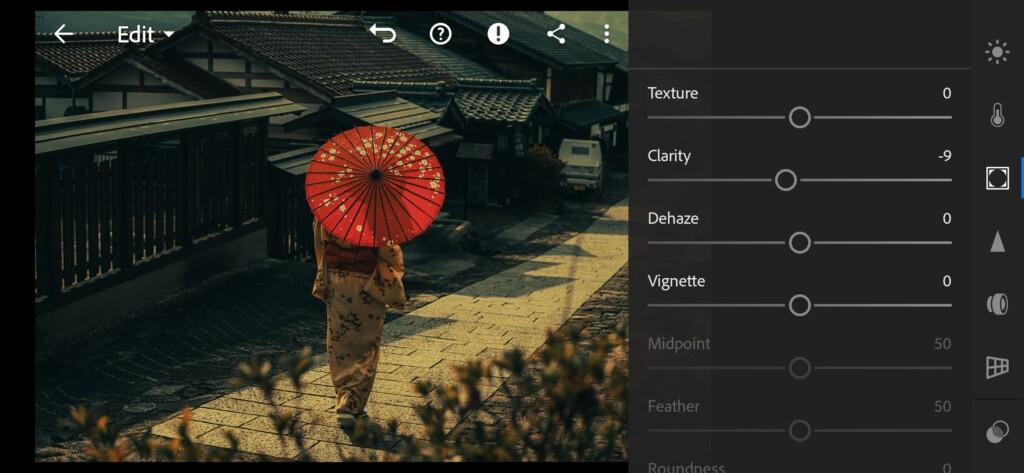Click the Clarity value -9

coord(944,156)
